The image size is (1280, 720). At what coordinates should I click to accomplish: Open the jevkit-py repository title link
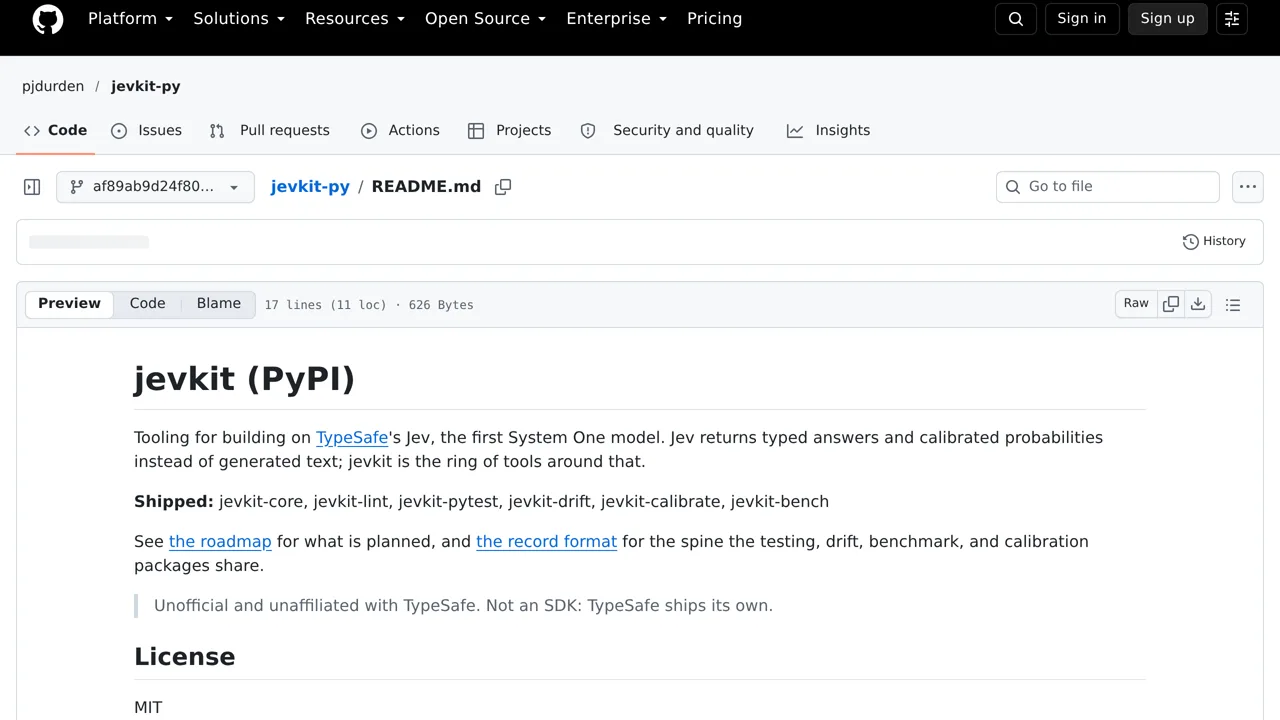pyautogui.click(x=146, y=87)
